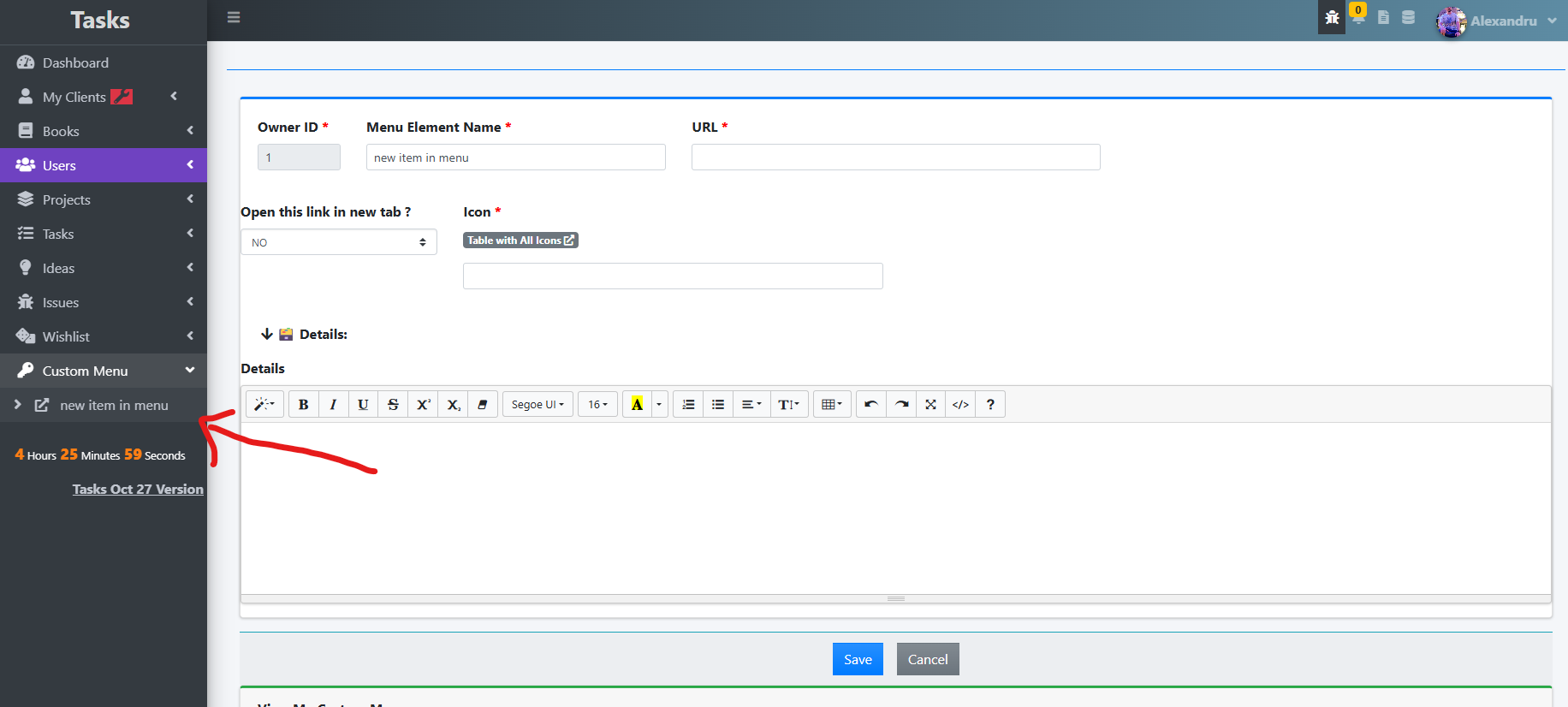Click into the URL input field
1568x707 pixels.
click(895, 157)
